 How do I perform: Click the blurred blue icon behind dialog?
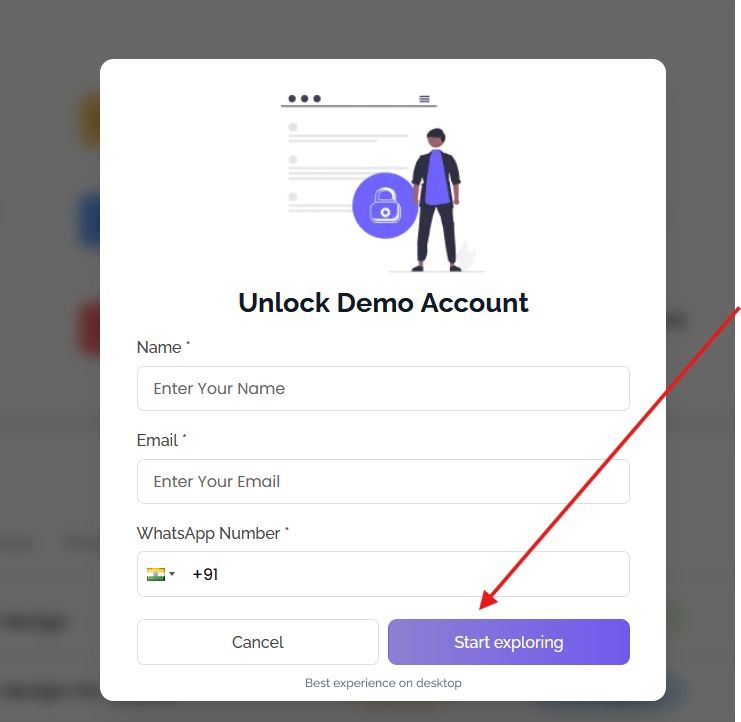click(x=90, y=220)
